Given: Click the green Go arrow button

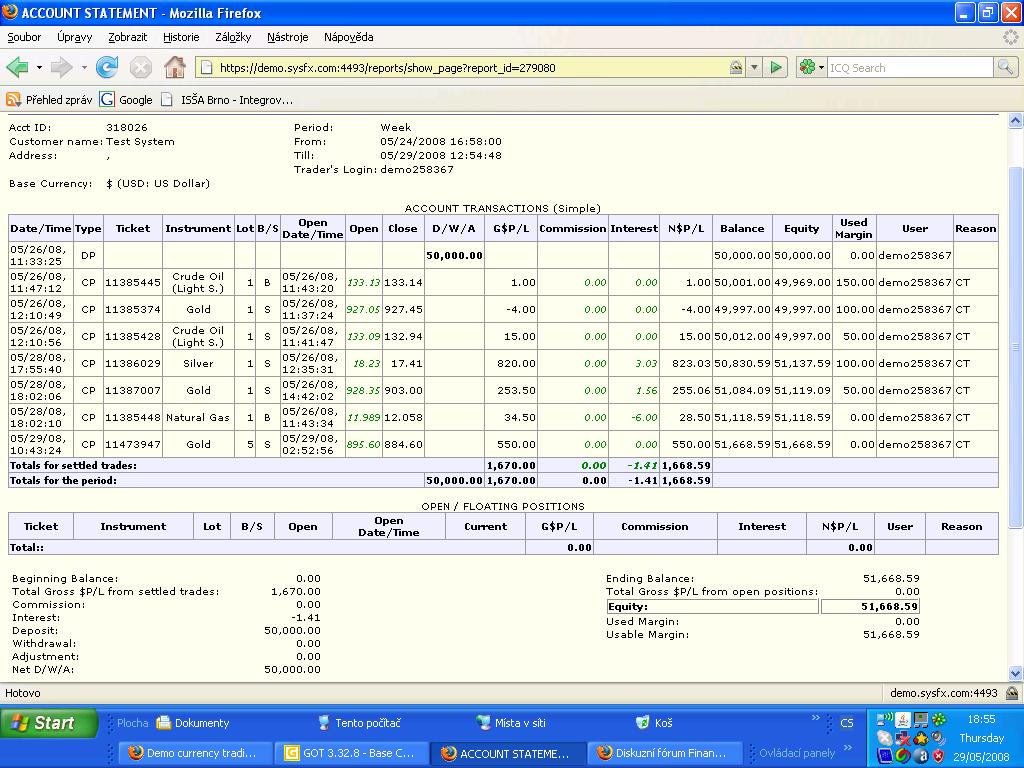Looking at the screenshot, I should click(x=776, y=68).
